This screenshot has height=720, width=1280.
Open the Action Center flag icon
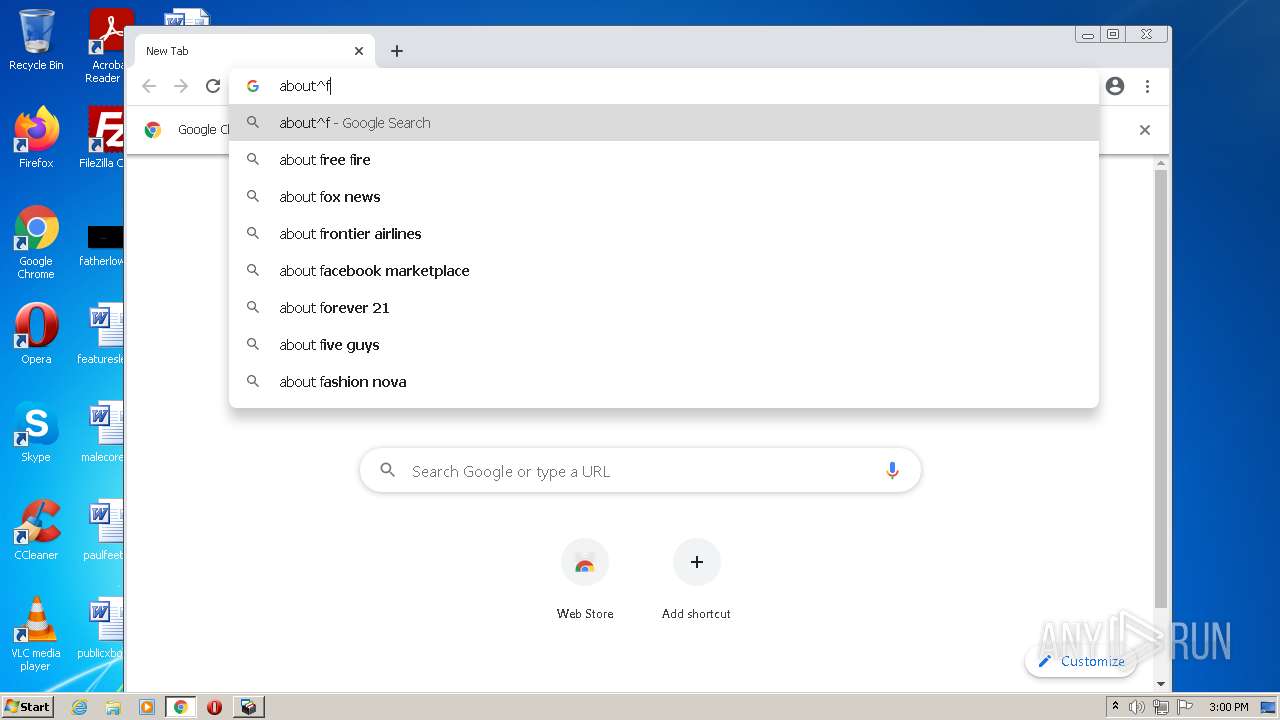[x=1183, y=707]
